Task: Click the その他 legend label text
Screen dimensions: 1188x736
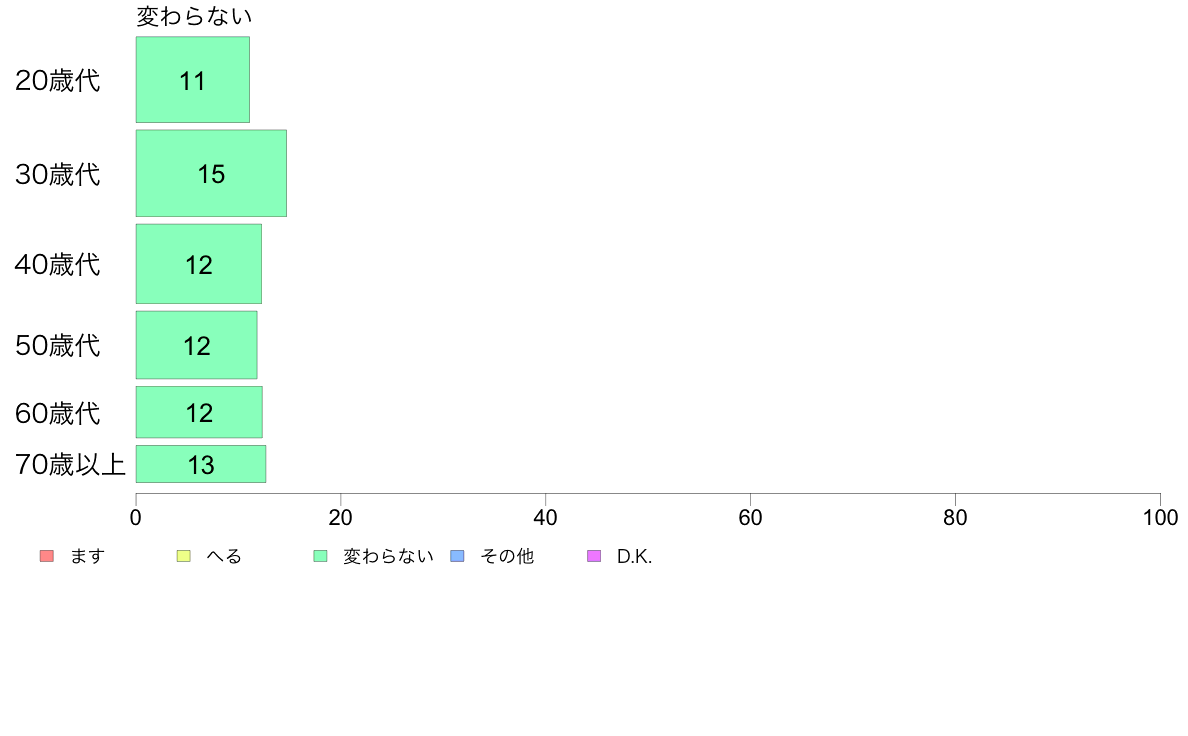Action: [x=507, y=556]
